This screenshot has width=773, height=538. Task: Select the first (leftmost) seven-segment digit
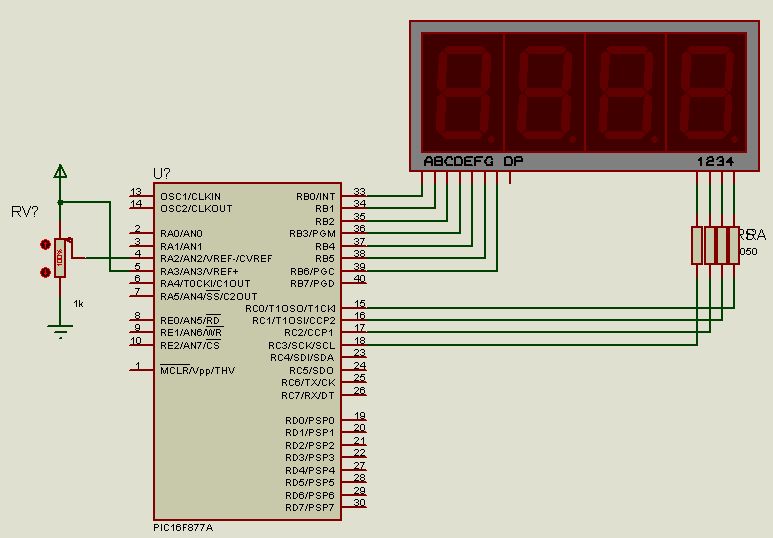click(463, 92)
